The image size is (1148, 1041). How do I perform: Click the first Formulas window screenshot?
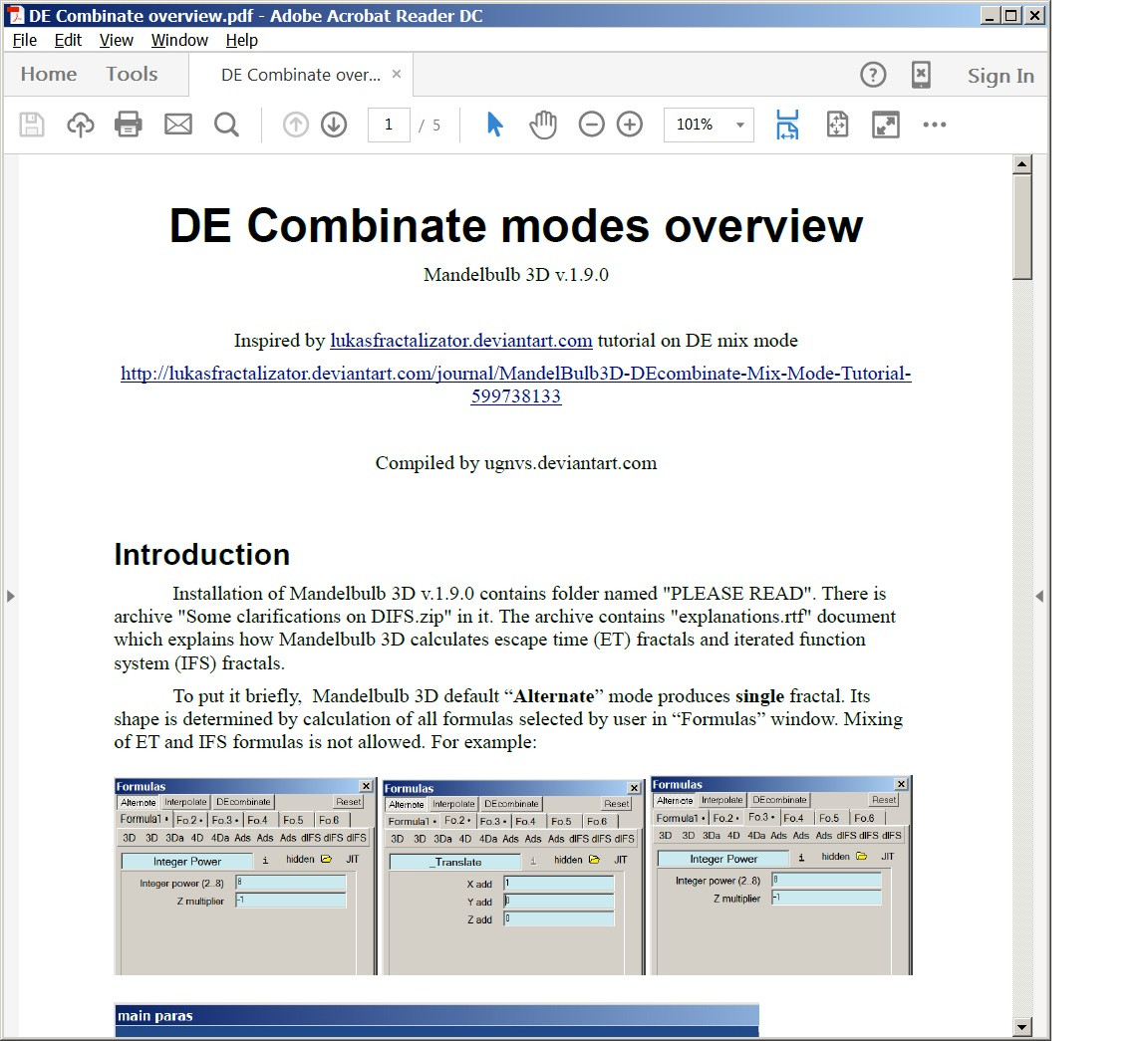(245, 877)
